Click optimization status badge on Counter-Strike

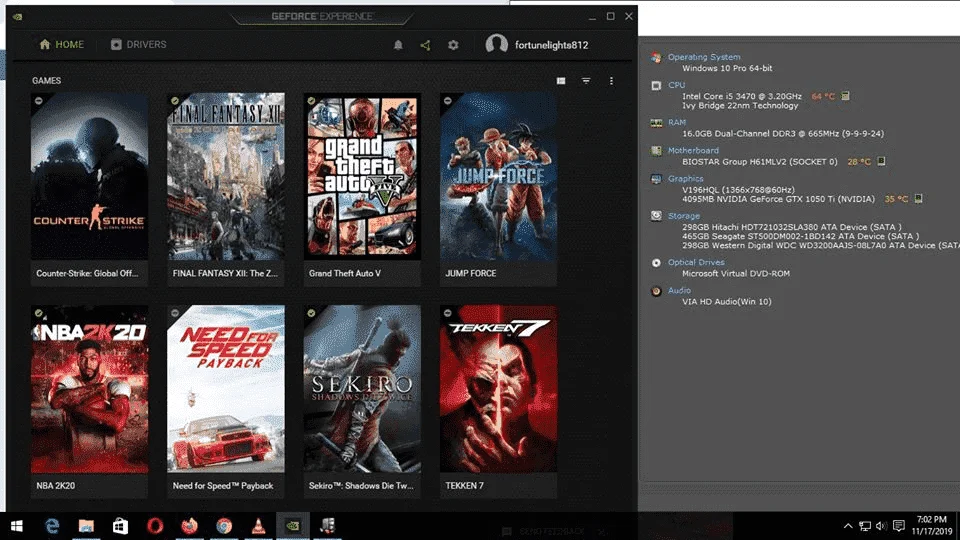click(x=39, y=100)
